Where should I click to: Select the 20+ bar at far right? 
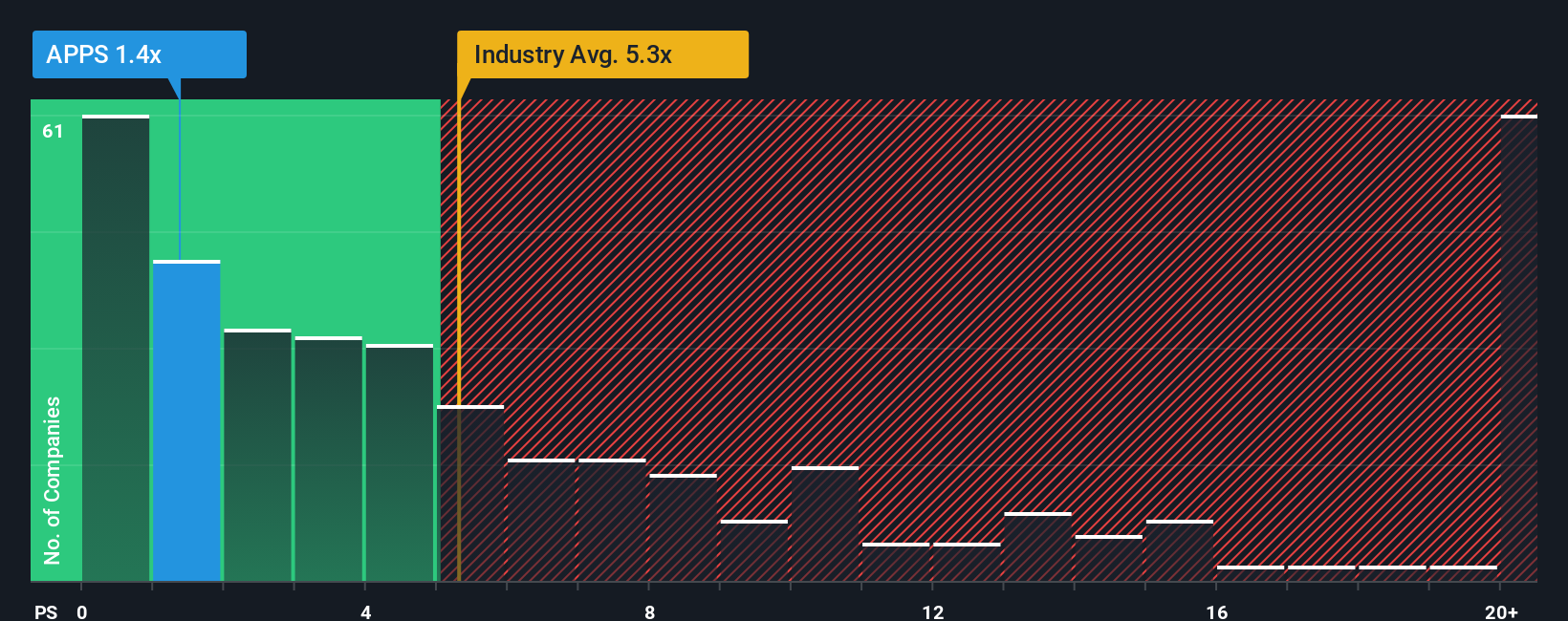1519,348
